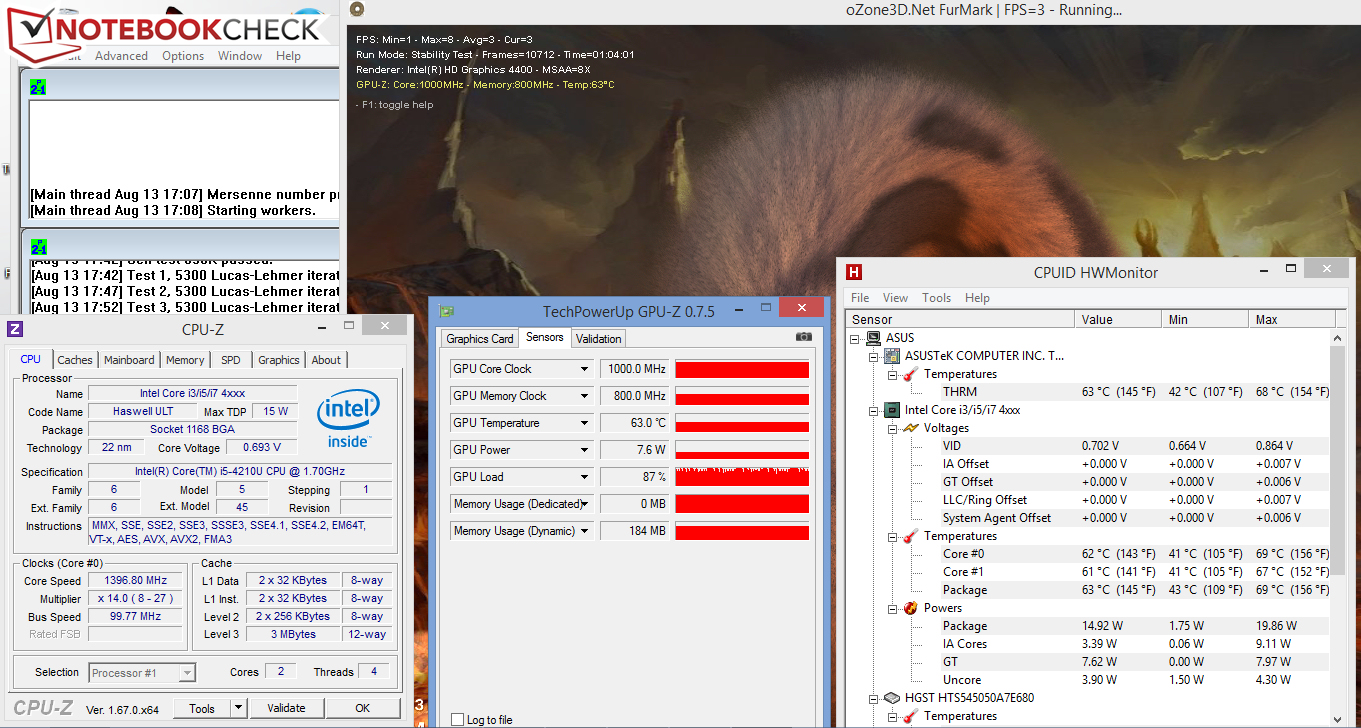Open the GPU Temperature sensor dropdown
The width and height of the screenshot is (1361, 728).
tap(585, 423)
